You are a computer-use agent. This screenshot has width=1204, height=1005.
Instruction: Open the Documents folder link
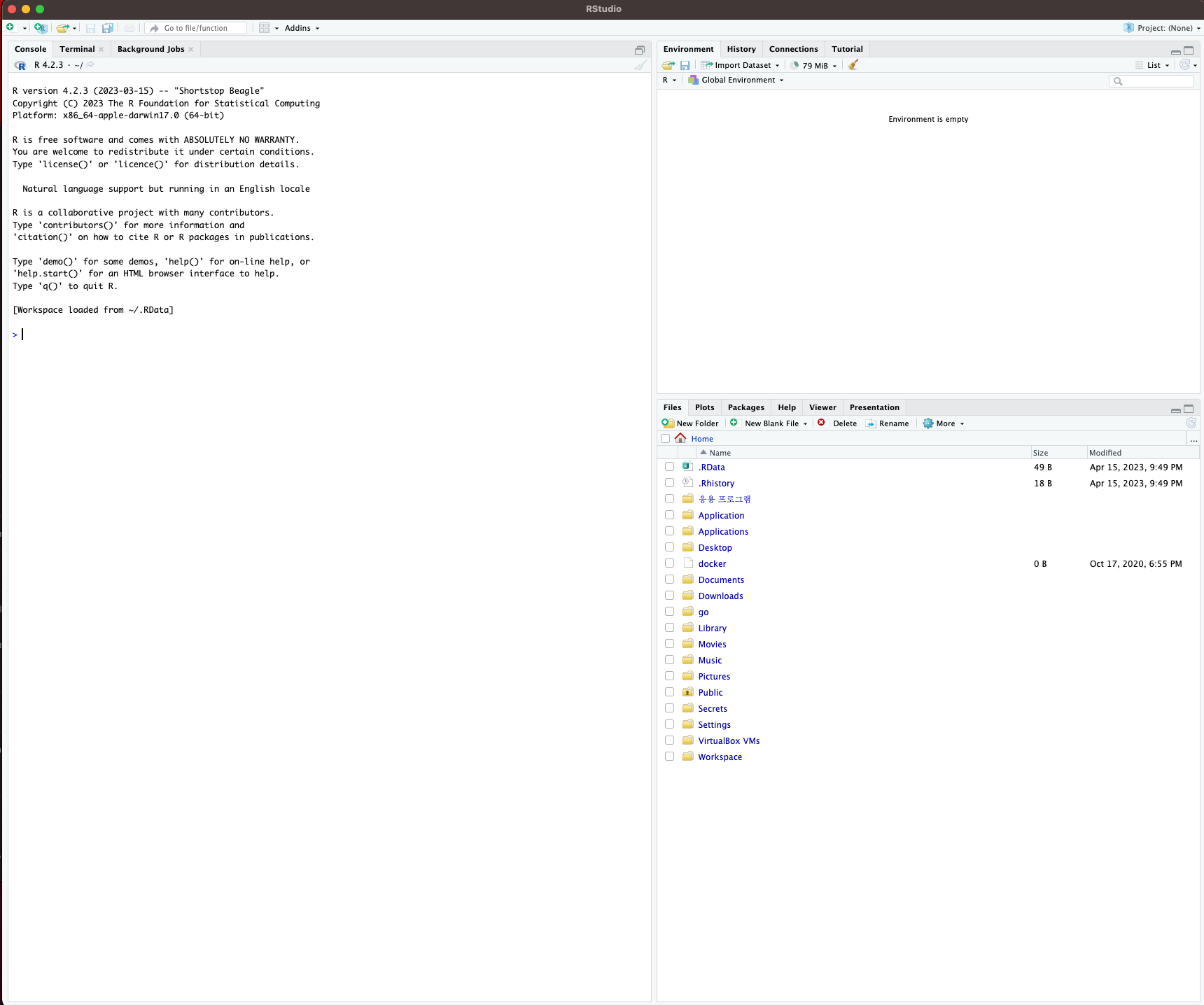pyautogui.click(x=721, y=579)
